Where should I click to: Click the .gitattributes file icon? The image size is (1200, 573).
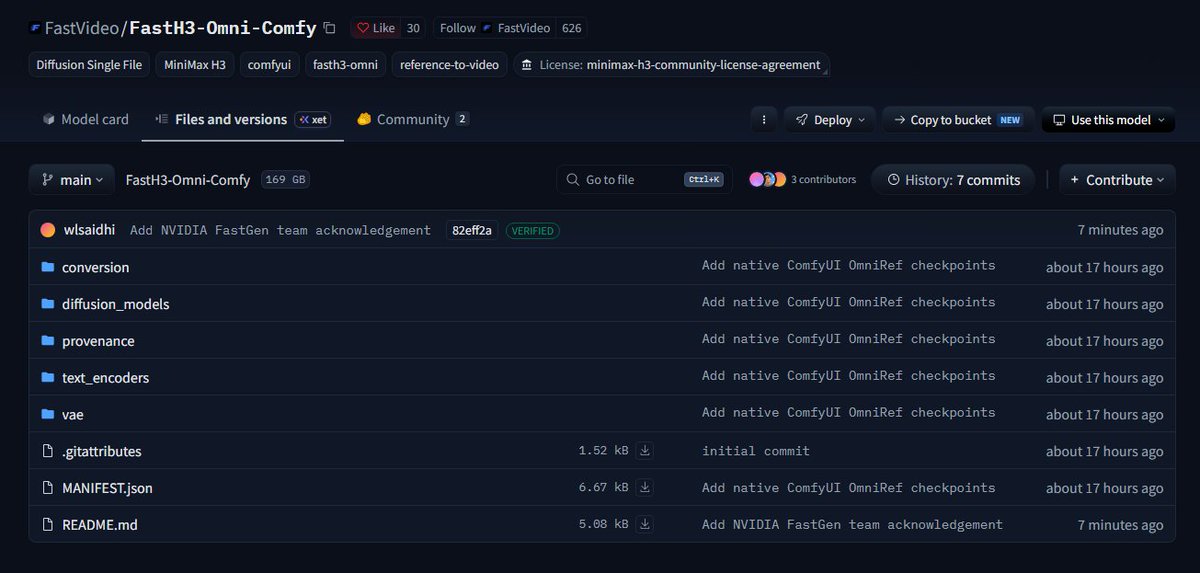(47, 451)
